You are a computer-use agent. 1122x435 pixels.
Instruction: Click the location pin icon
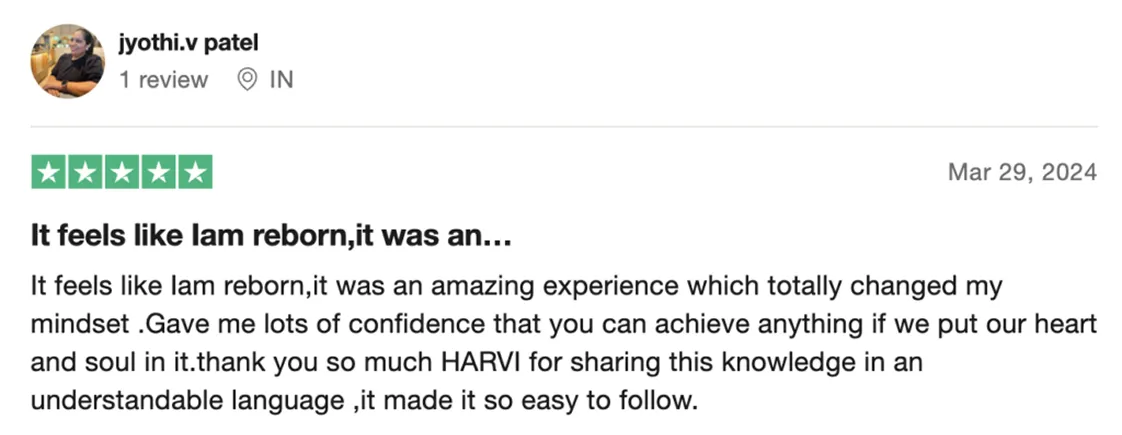click(x=246, y=80)
